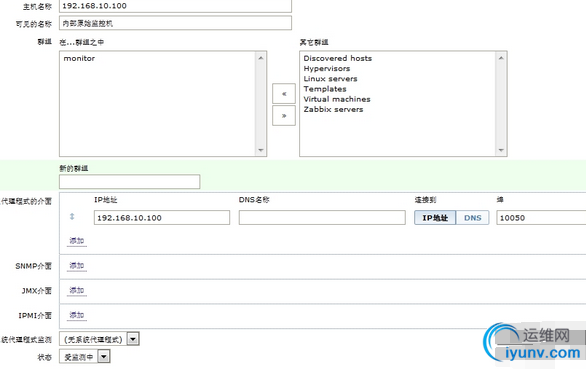Click up arrow of other-groups list scrollbar
Image resolution: width=586 pixels, height=369 pixels.
pos(501,58)
